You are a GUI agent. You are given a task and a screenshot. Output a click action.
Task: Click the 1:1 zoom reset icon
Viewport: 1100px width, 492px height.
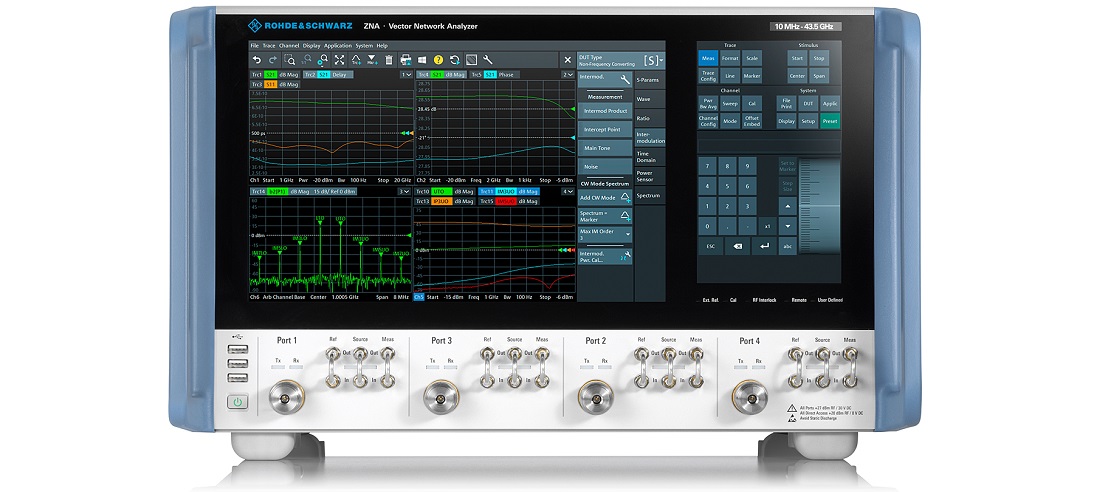pos(307,60)
